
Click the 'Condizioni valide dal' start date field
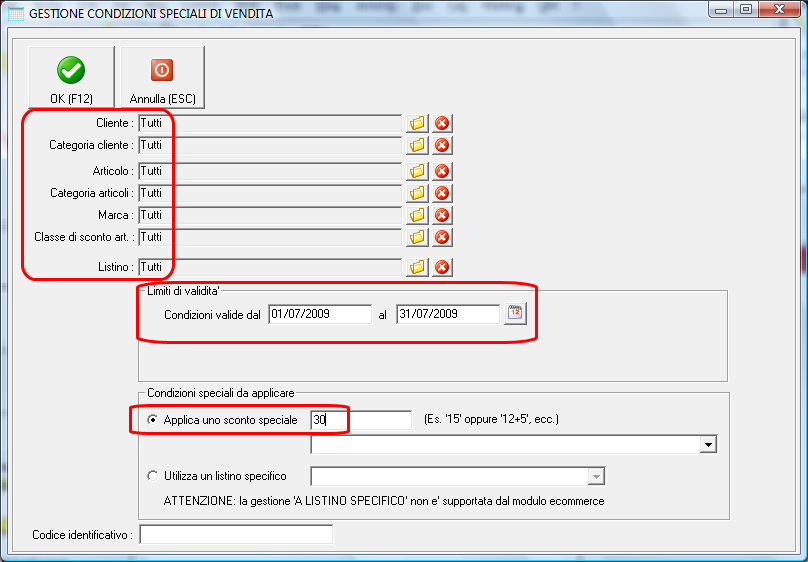(320, 314)
